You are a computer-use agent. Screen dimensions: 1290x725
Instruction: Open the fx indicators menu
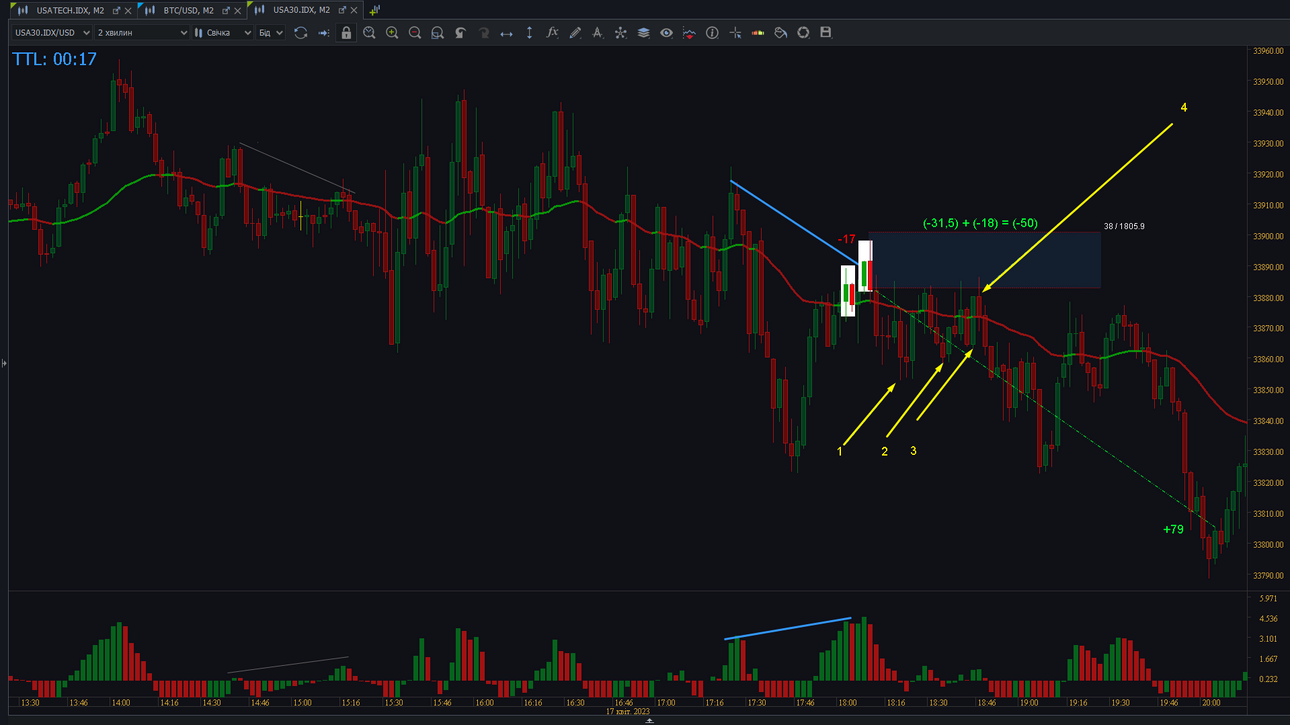[552, 33]
